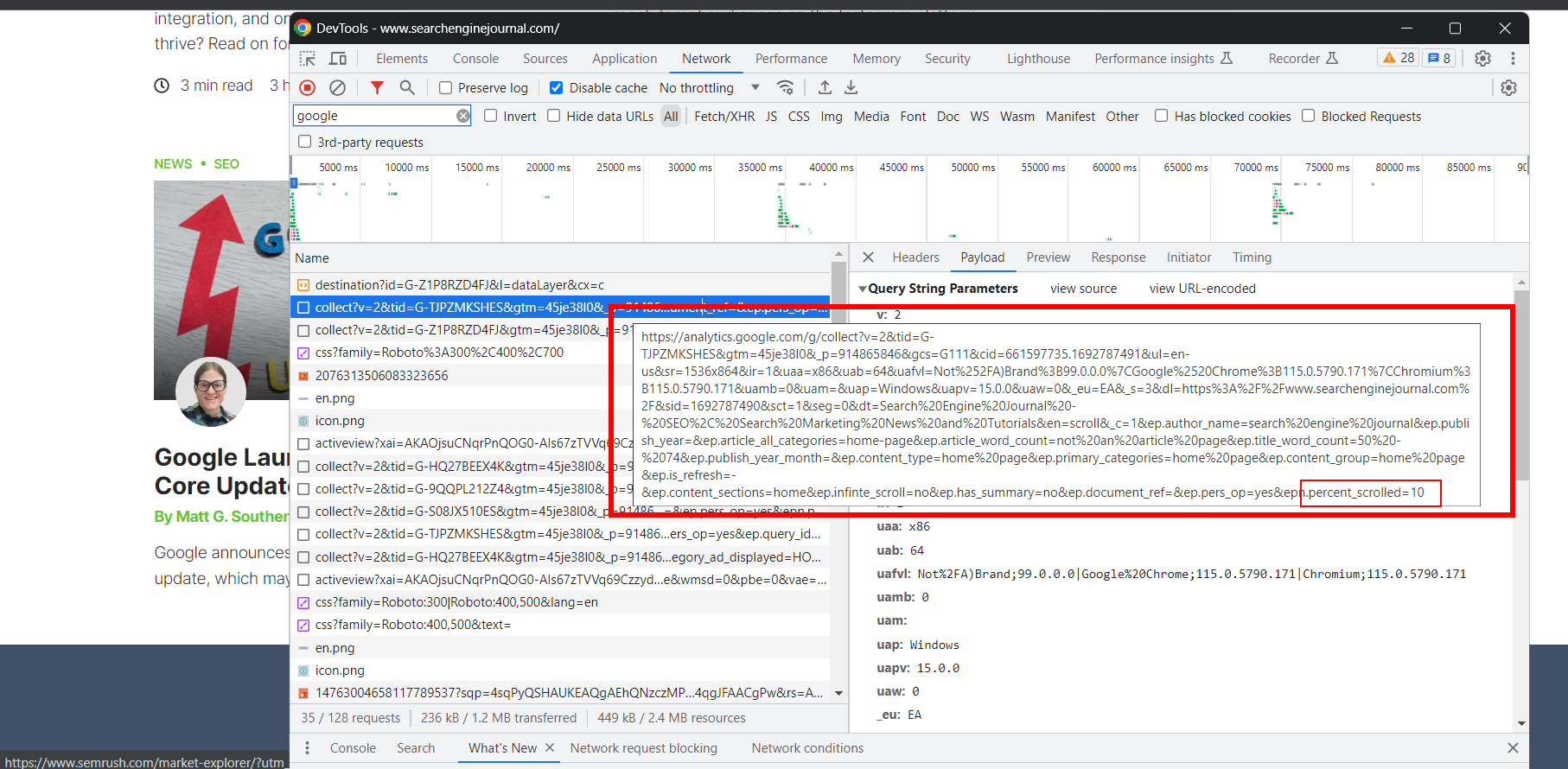Filter by Fetch/XHR type
Screen dimensions: 1568x769
pos(724,116)
